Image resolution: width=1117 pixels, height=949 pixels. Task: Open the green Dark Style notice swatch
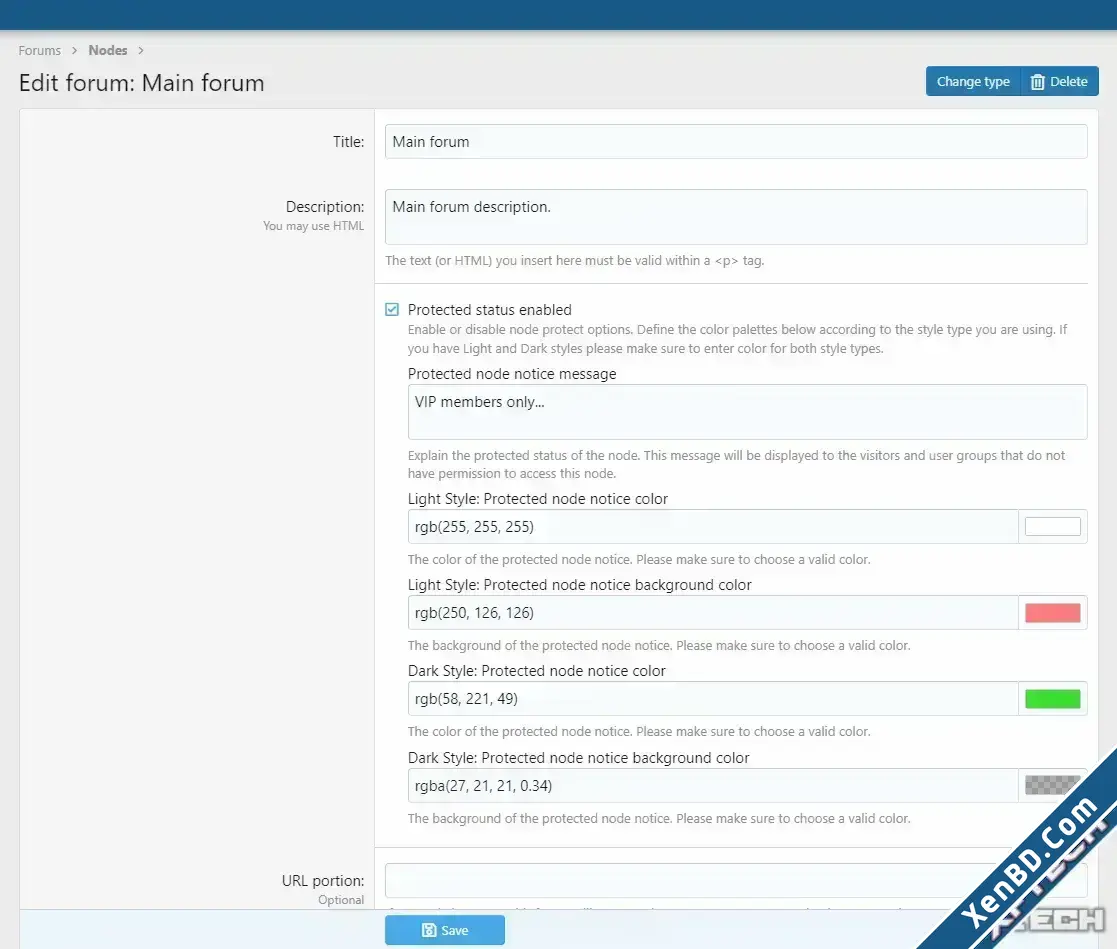(x=1052, y=699)
